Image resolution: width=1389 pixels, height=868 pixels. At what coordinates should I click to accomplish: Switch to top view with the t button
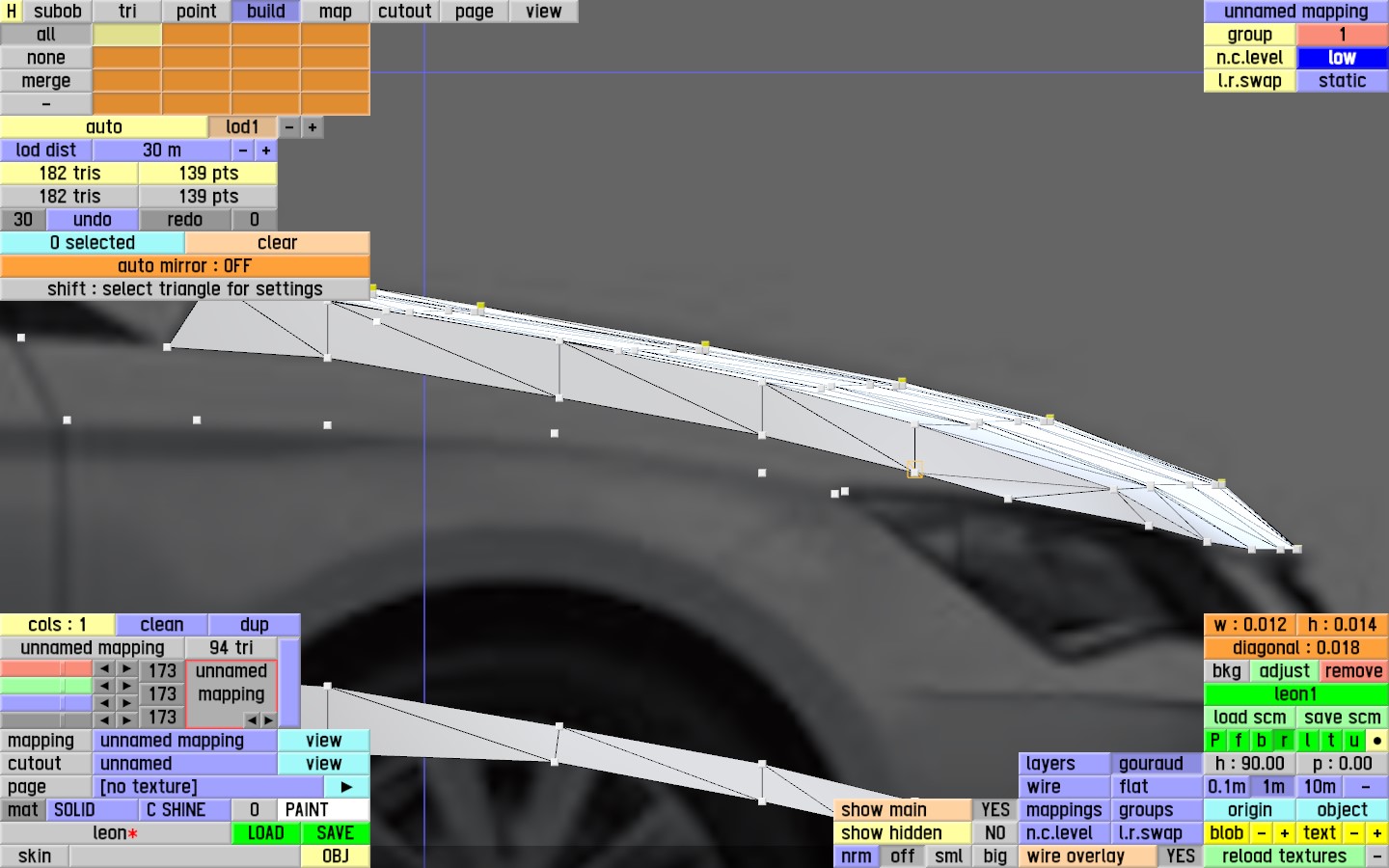[1331, 741]
